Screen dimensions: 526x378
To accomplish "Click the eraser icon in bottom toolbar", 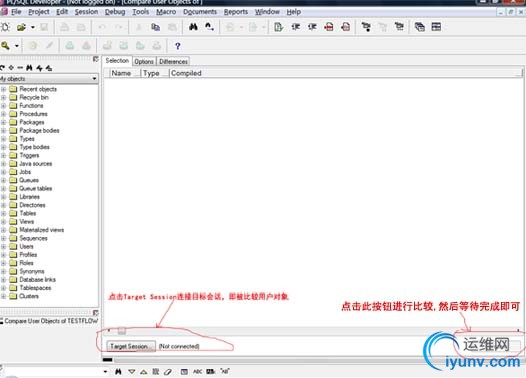I will [168, 372].
